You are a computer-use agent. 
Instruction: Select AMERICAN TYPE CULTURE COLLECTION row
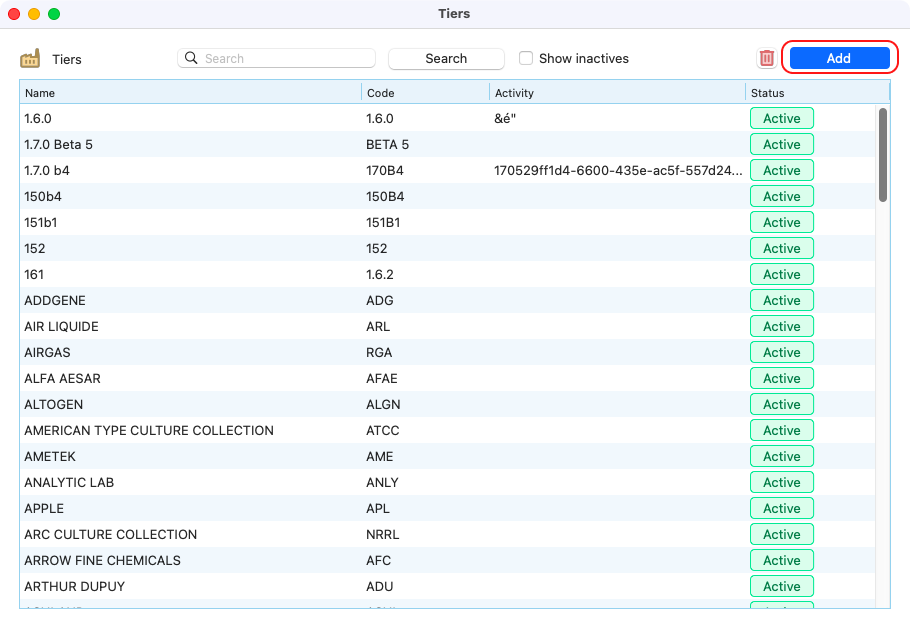(447, 431)
